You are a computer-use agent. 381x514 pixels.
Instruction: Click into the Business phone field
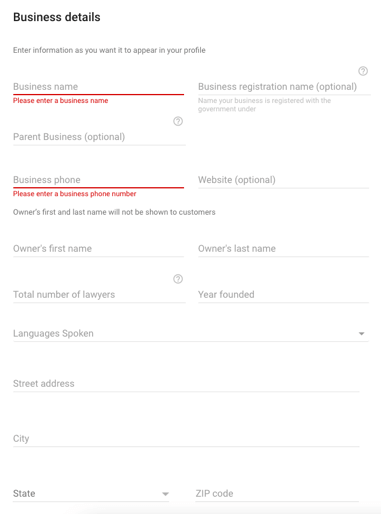98,180
